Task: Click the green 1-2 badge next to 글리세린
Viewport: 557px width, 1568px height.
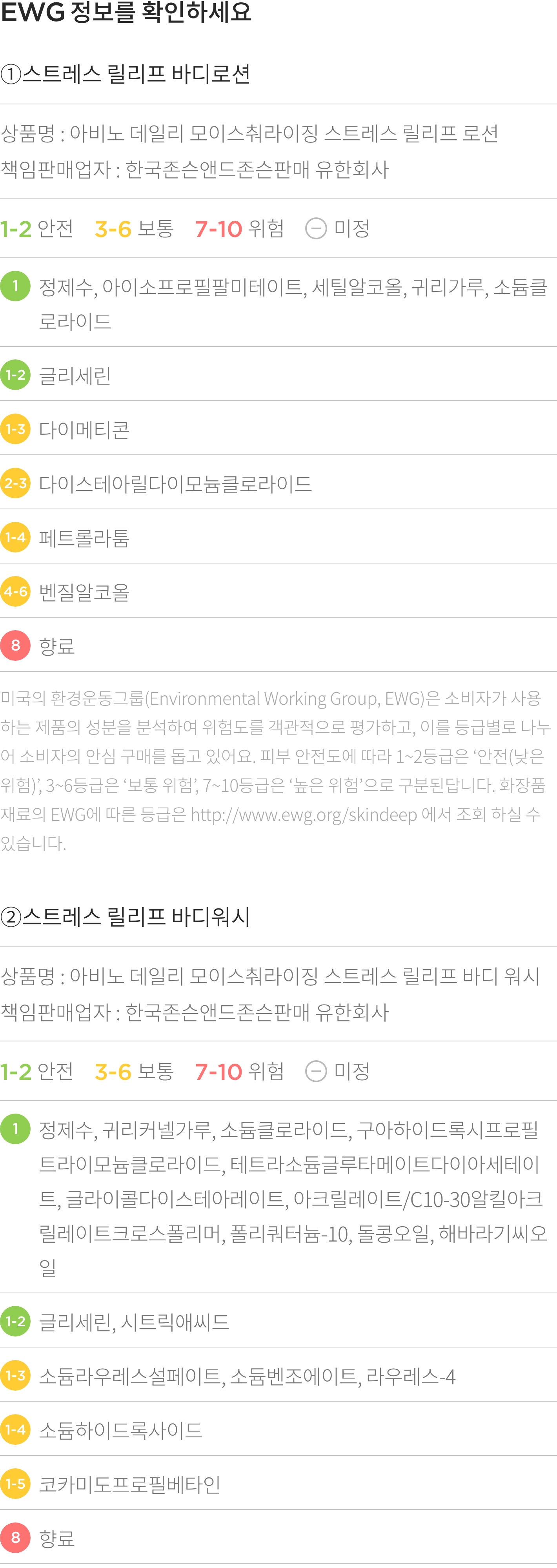Action: pyautogui.click(x=15, y=374)
